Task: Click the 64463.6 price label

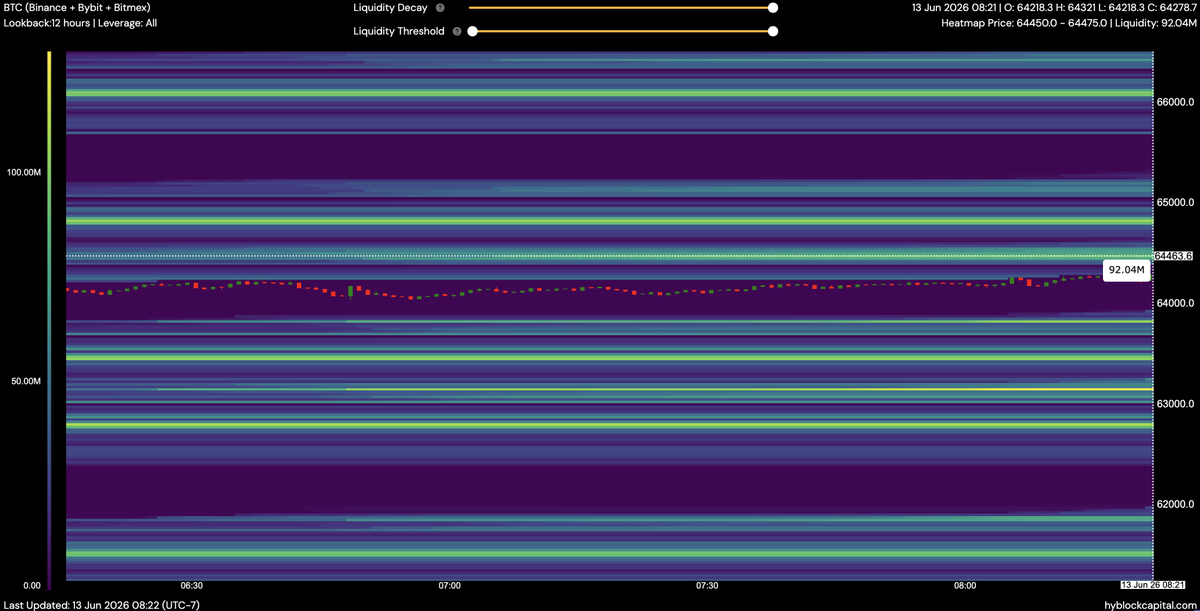Action: [x=1173, y=256]
